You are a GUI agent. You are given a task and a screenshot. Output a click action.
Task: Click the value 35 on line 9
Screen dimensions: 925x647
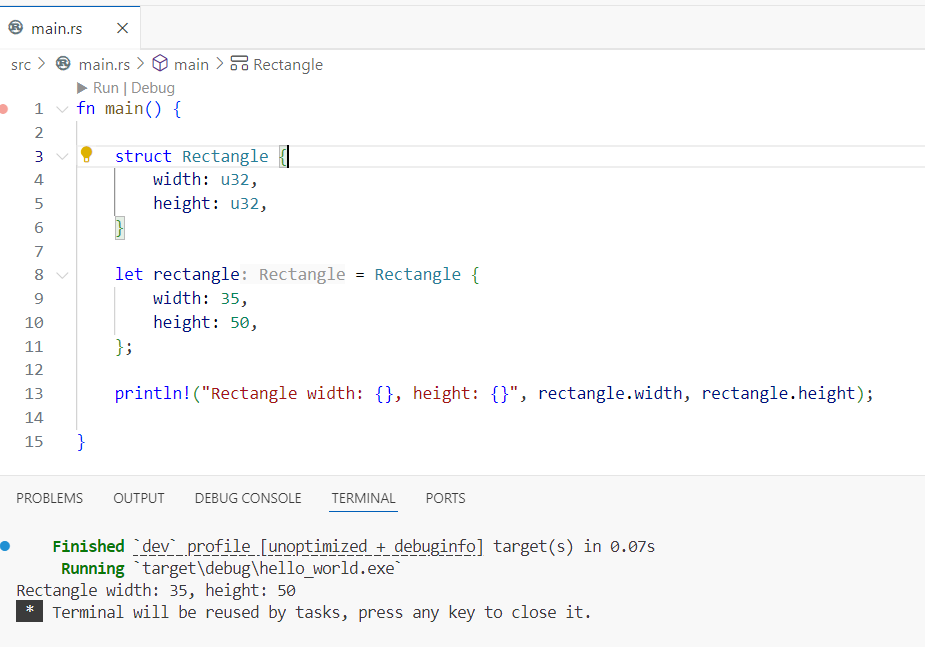pyautogui.click(x=230, y=298)
